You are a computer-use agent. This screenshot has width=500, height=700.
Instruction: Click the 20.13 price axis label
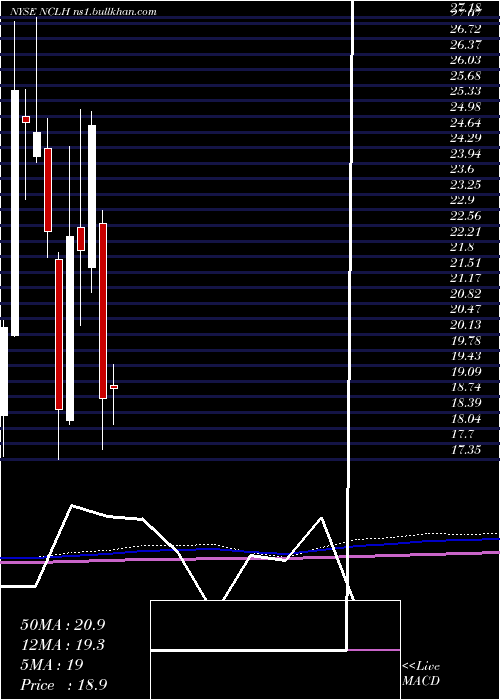[466, 325]
